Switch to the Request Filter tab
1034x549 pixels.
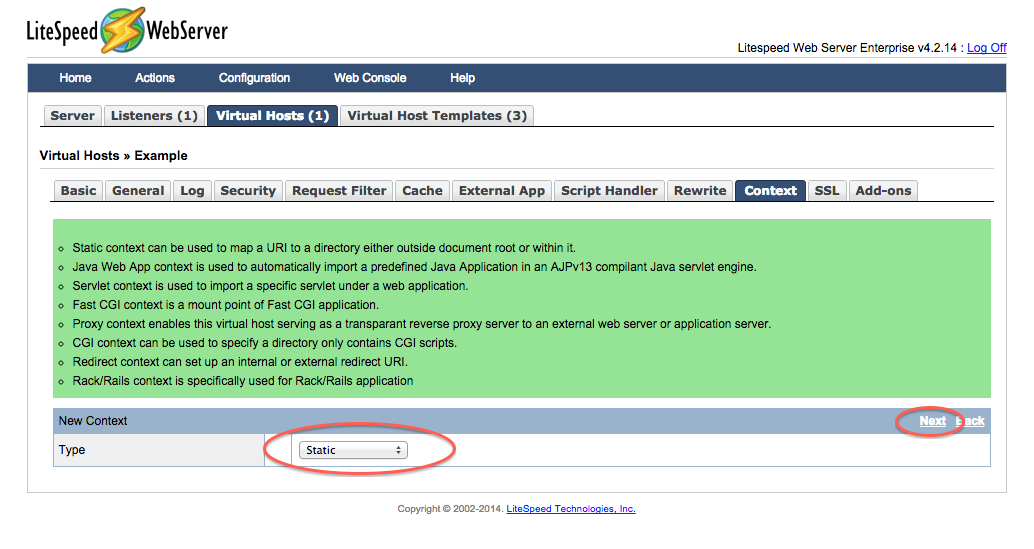point(339,190)
